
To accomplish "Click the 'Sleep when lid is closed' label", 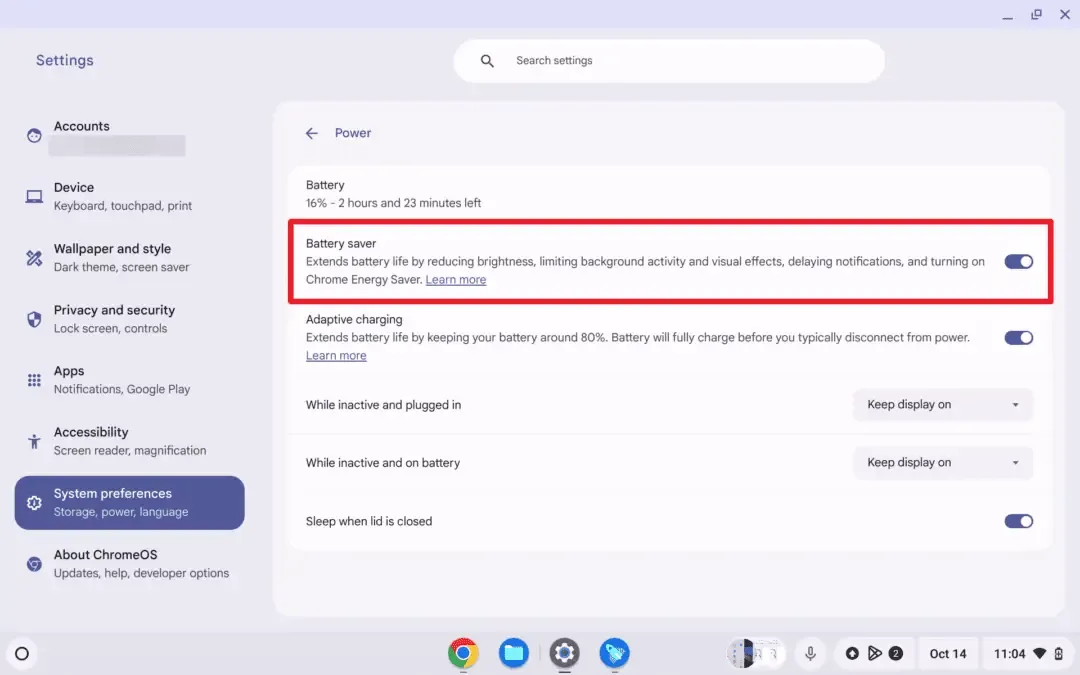I will 369,521.
